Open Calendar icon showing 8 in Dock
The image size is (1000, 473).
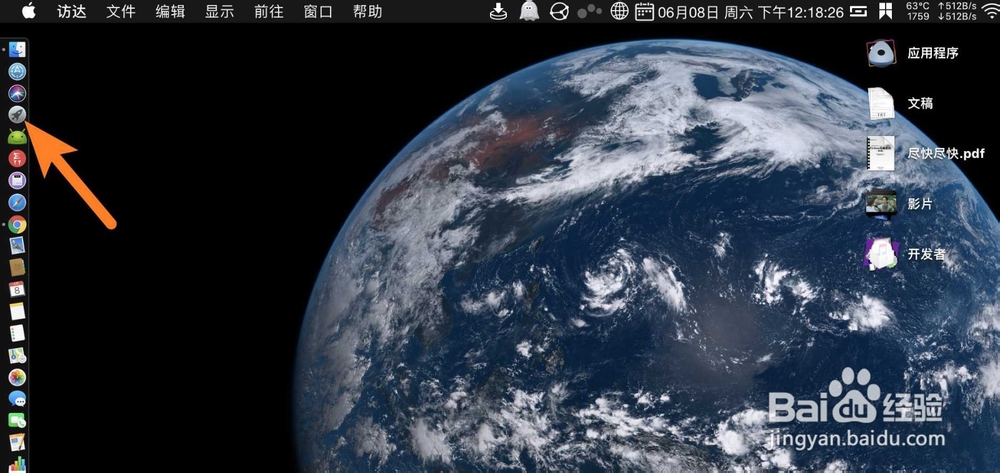(x=17, y=290)
